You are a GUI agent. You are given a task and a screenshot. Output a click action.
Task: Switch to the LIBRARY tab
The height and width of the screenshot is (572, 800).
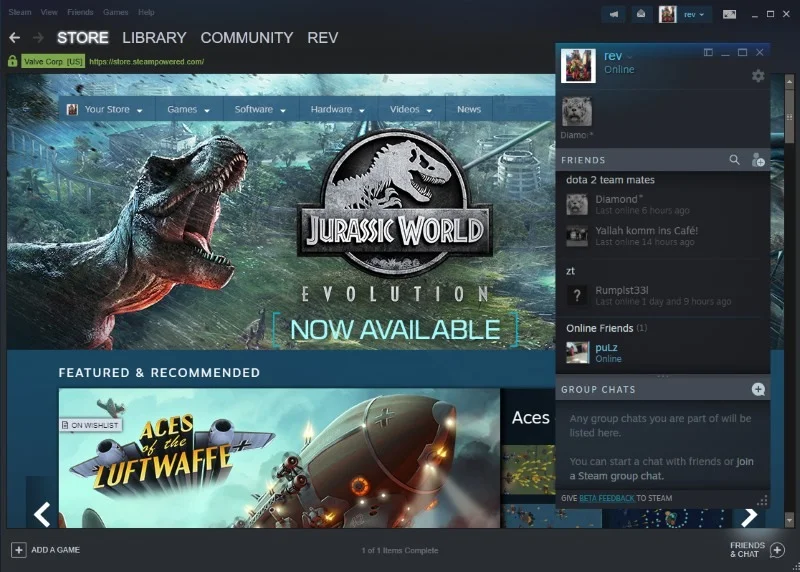[x=154, y=38]
